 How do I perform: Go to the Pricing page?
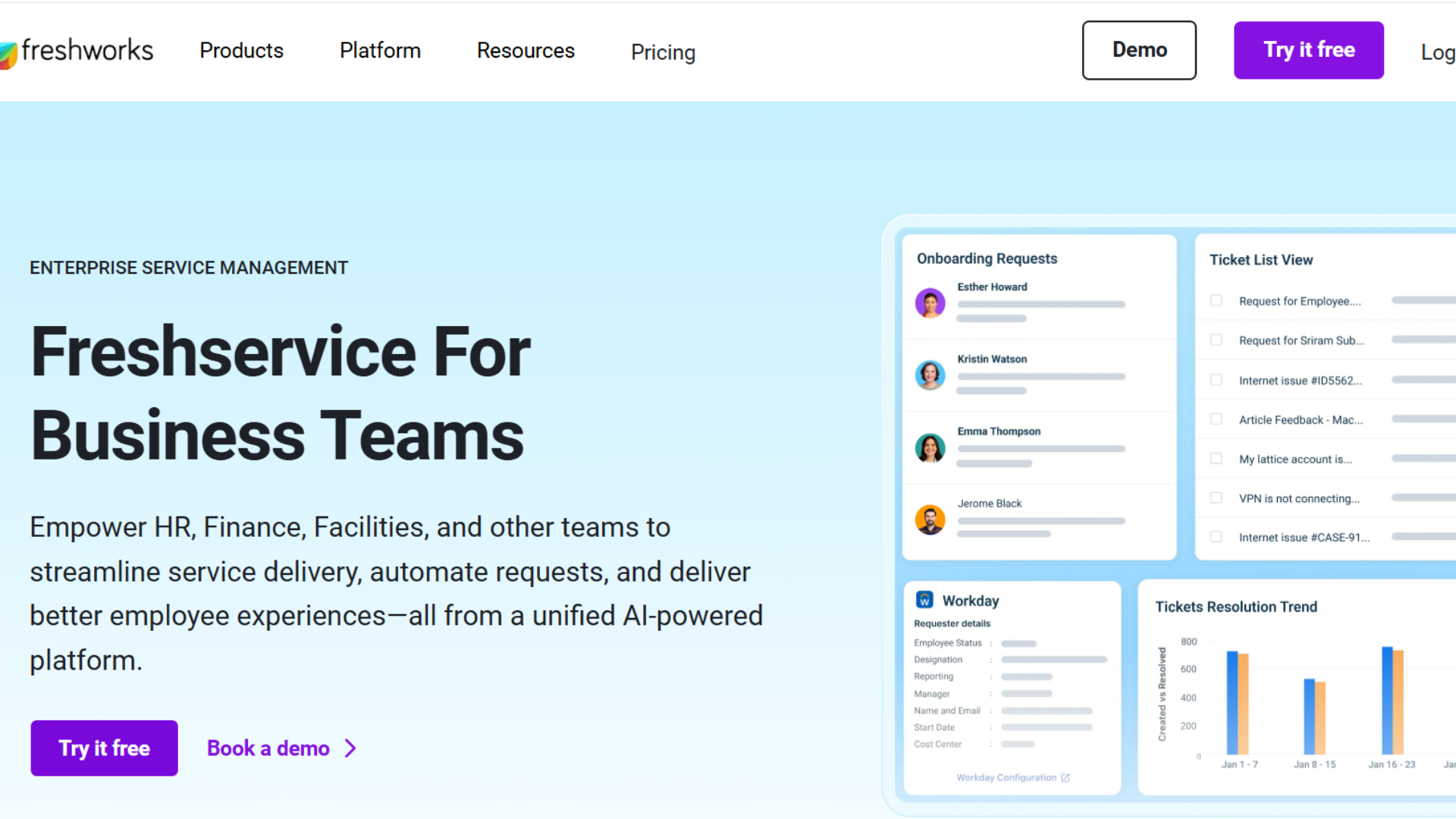663,52
